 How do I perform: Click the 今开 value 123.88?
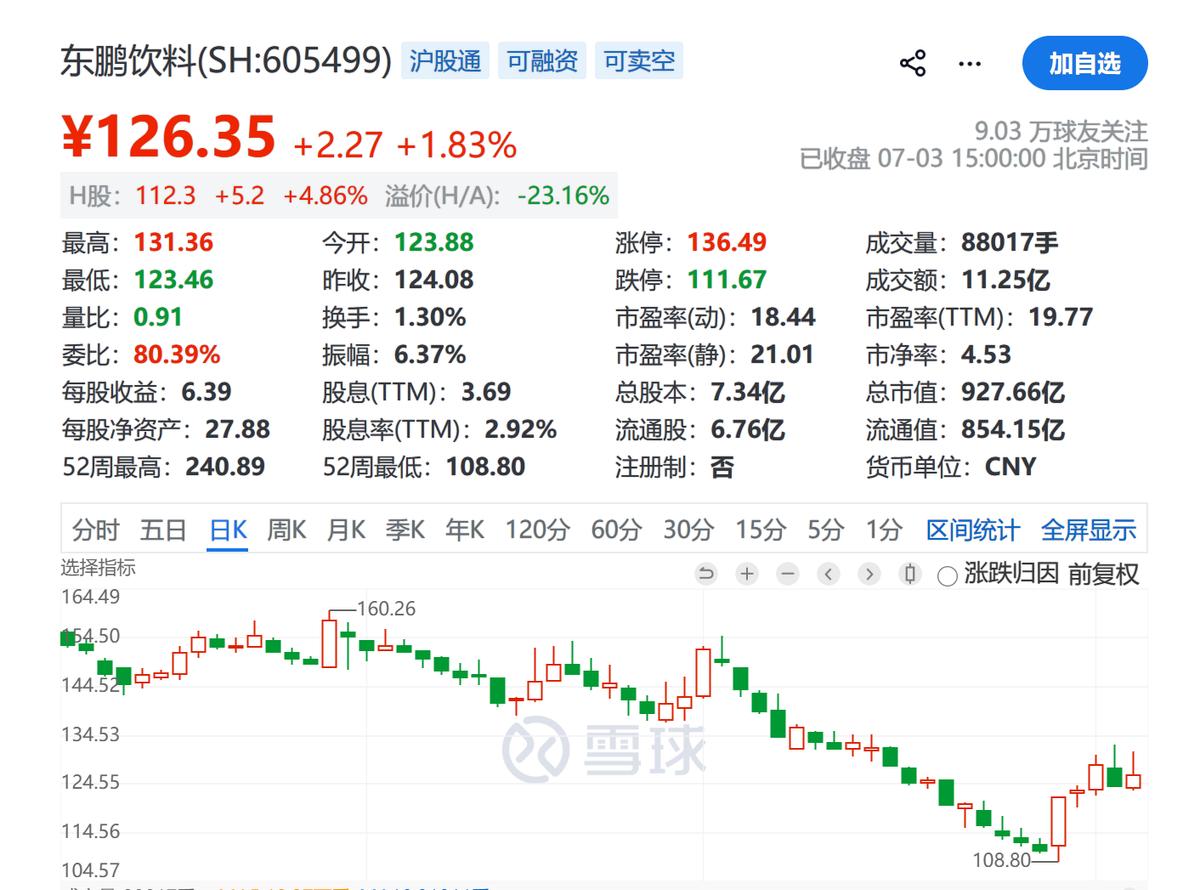point(434,242)
